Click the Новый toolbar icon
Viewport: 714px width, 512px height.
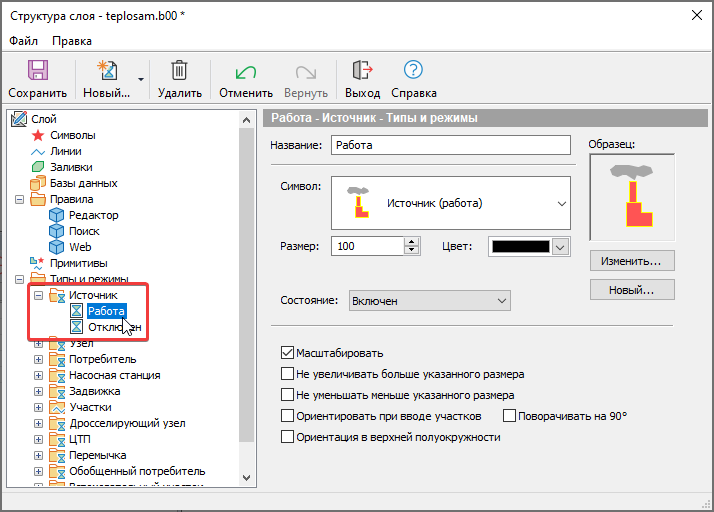pyautogui.click(x=106, y=71)
